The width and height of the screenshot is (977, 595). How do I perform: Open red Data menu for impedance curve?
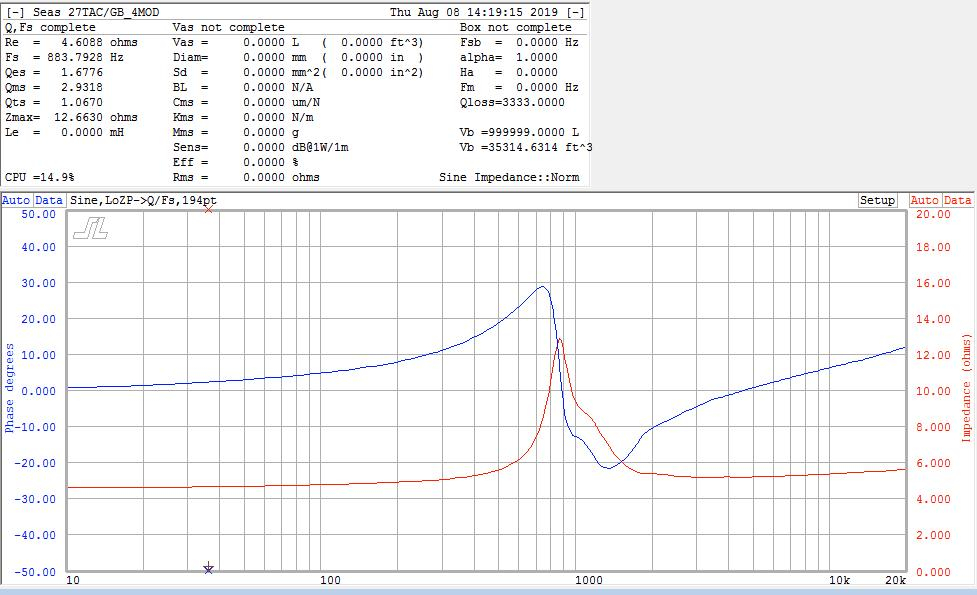tap(957, 200)
